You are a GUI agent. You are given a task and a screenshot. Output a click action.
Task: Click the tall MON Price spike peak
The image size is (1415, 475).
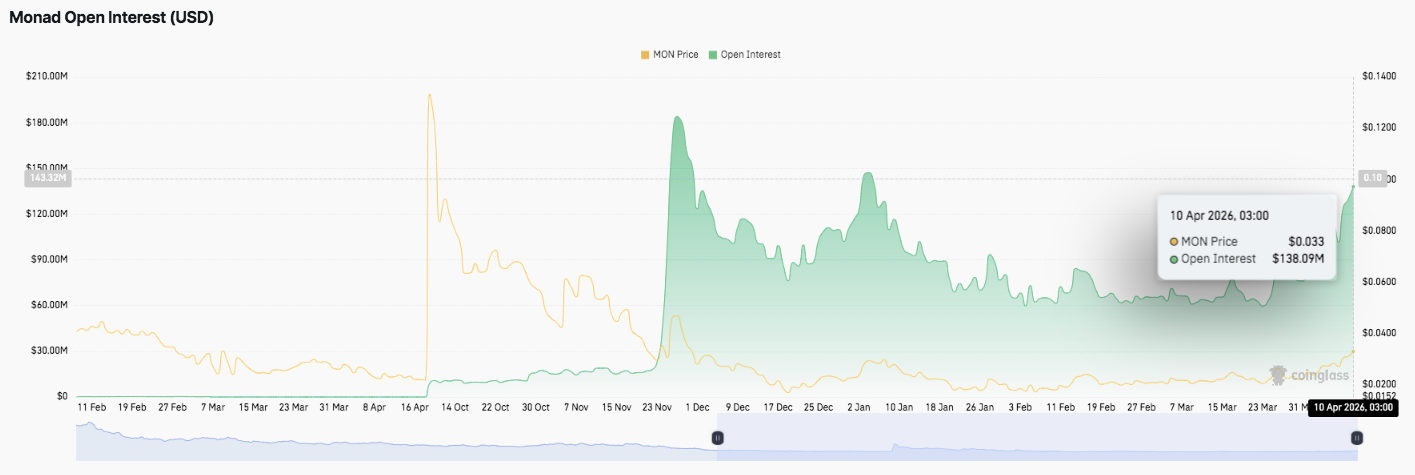tap(429, 95)
